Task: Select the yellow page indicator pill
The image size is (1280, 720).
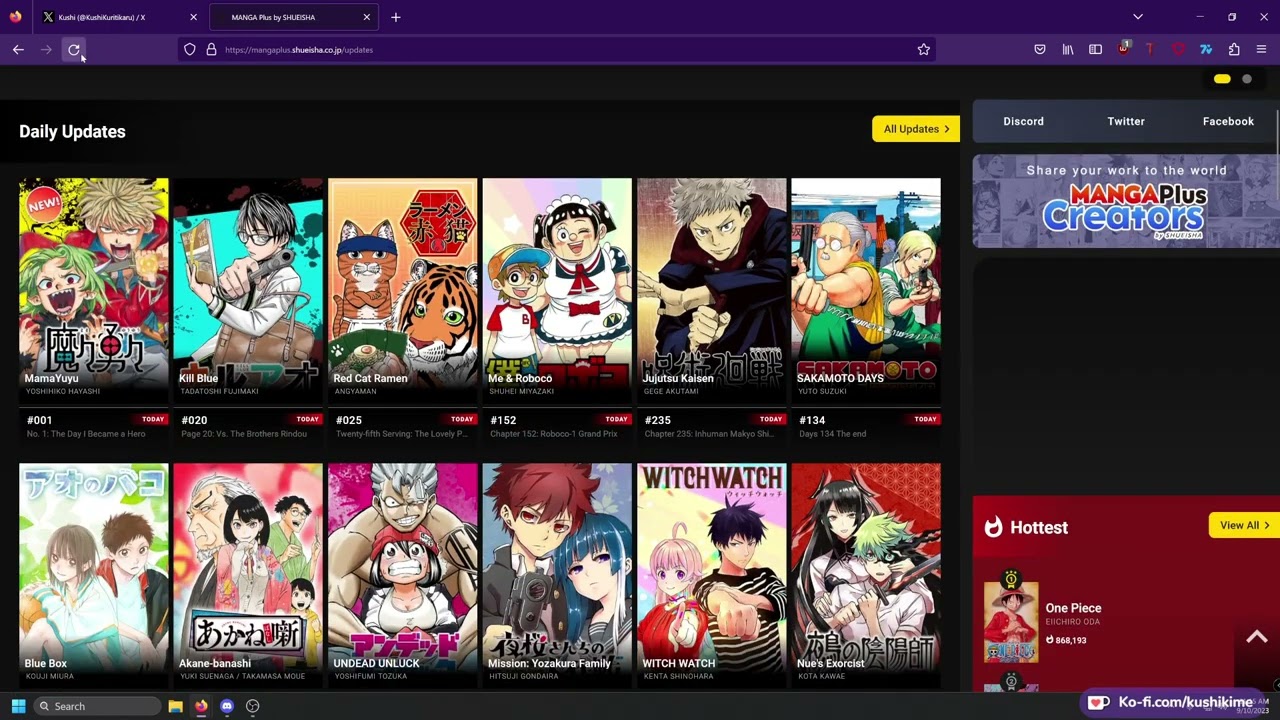Action: tap(1222, 79)
